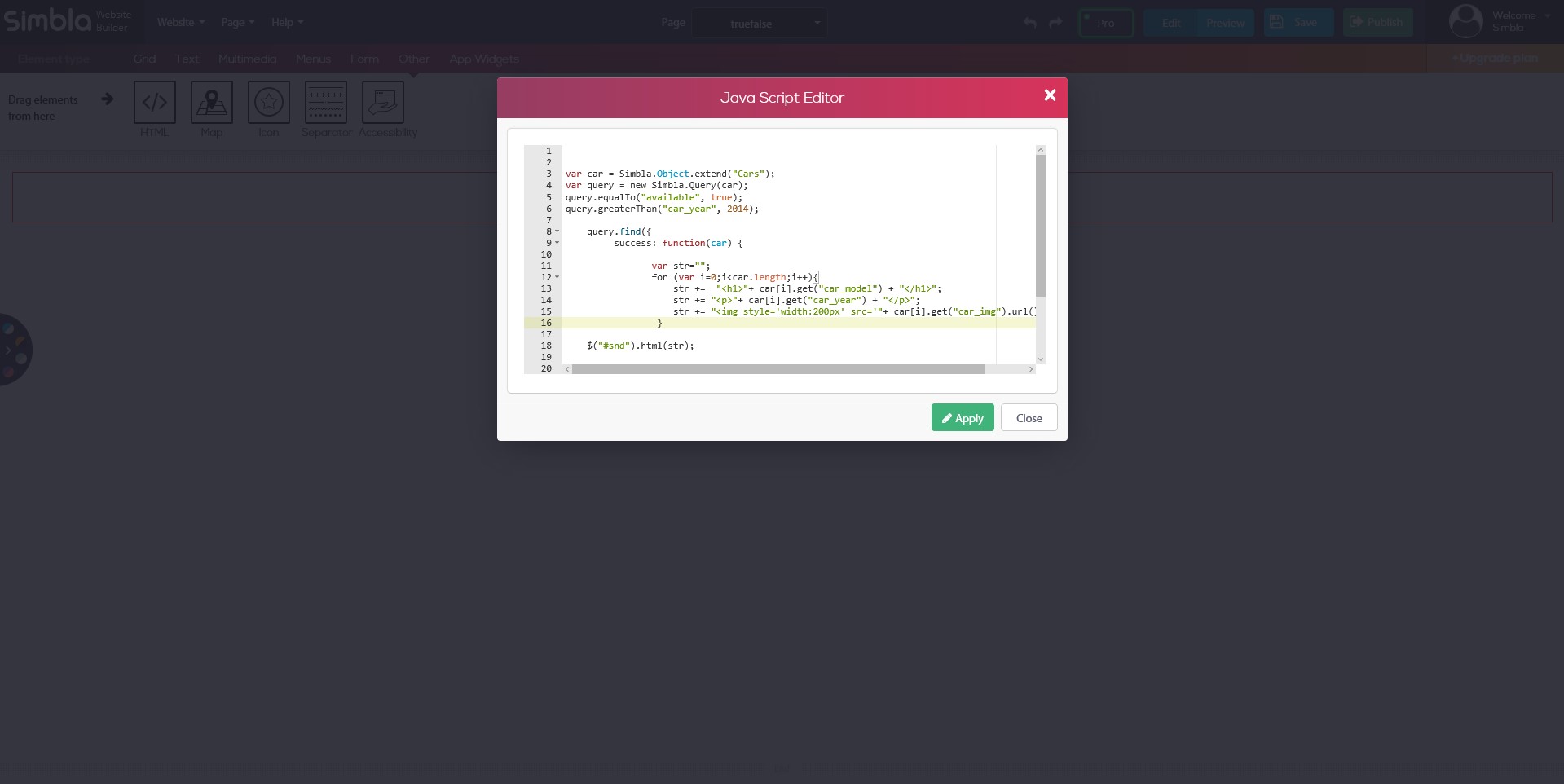The width and height of the screenshot is (1564, 784).
Task: Switch to the Other element tab
Action: (x=413, y=59)
